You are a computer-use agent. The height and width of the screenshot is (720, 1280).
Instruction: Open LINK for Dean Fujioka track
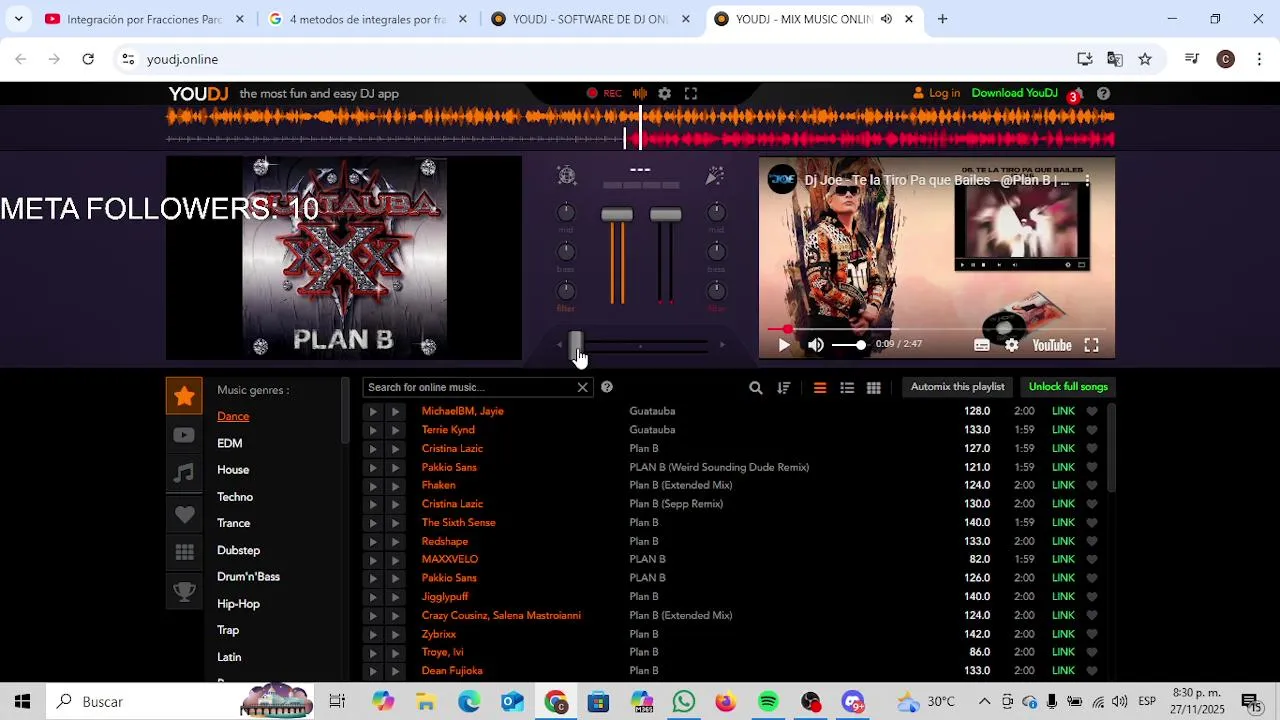click(1063, 671)
